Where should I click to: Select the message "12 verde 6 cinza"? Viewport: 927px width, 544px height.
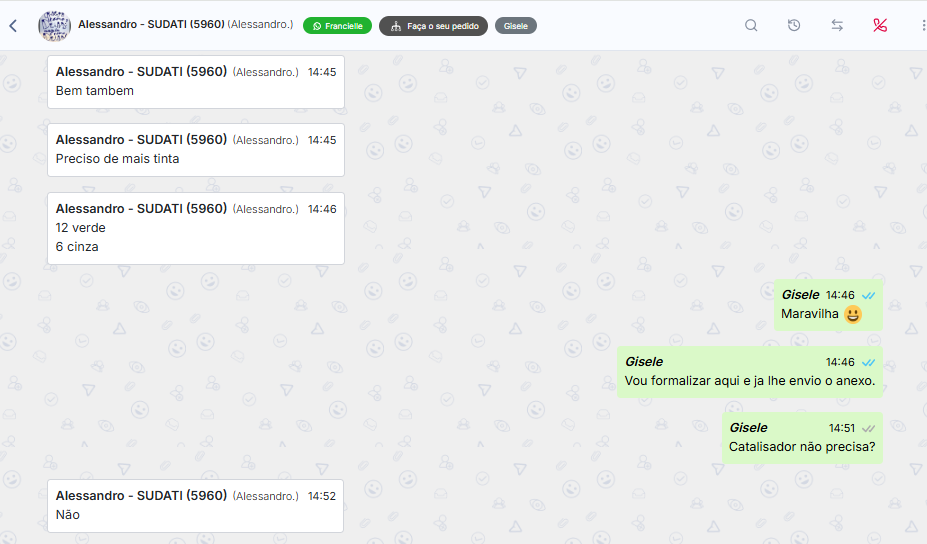(196, 228)
